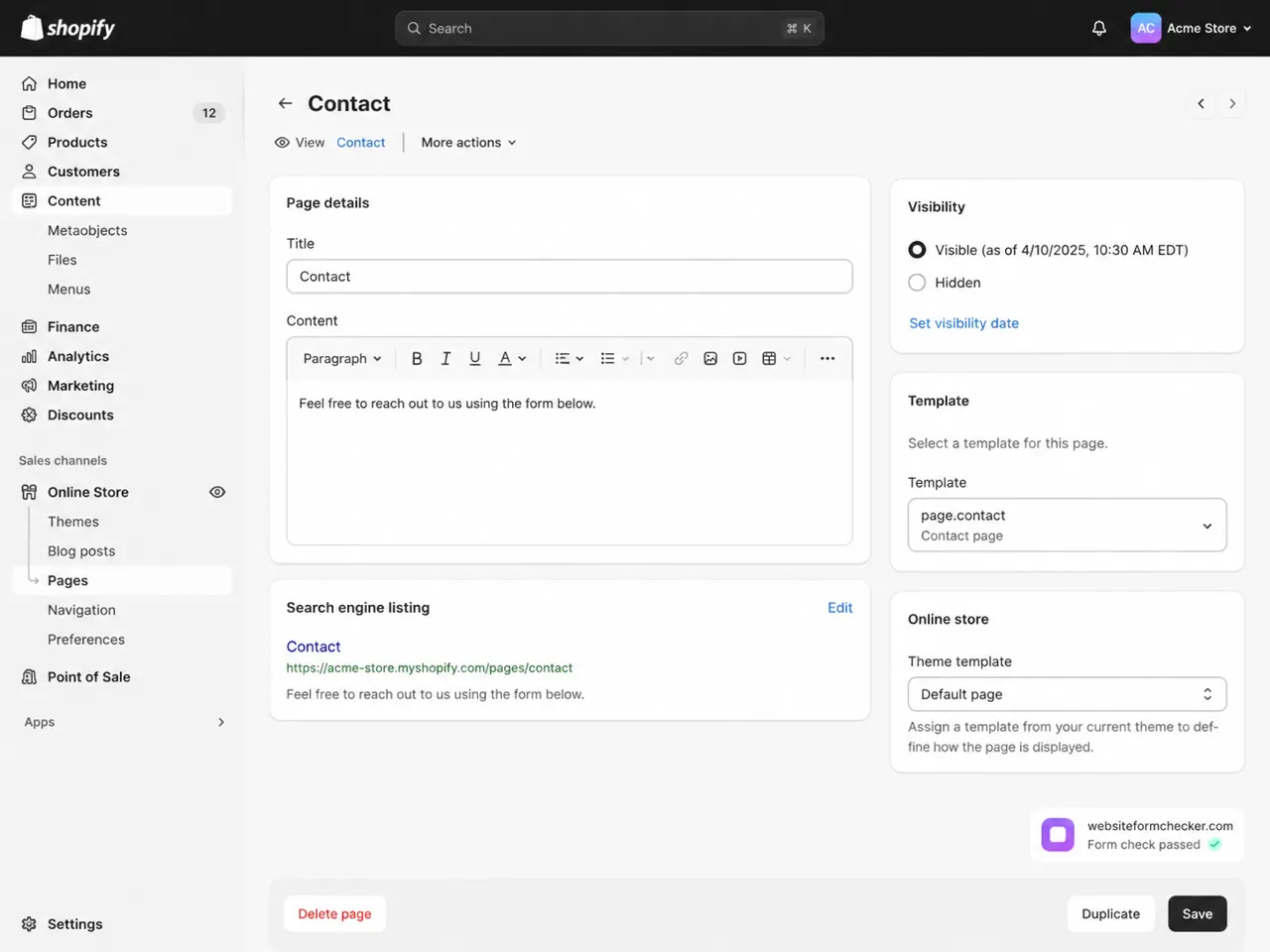Screen dimensions: 1270x952
Task: Open Content in the sidebar
Action: pyautogui.click(x=122, y=200)
